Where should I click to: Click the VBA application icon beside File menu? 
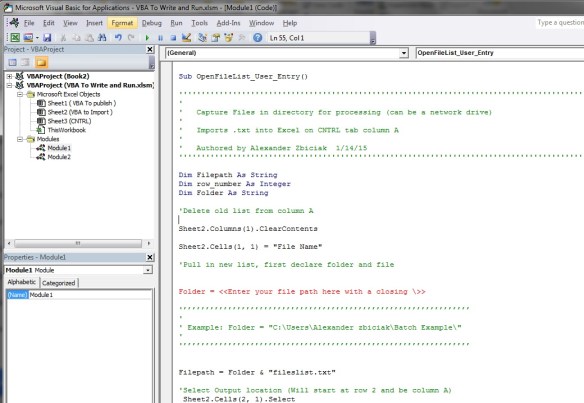[x=15, y=23]
